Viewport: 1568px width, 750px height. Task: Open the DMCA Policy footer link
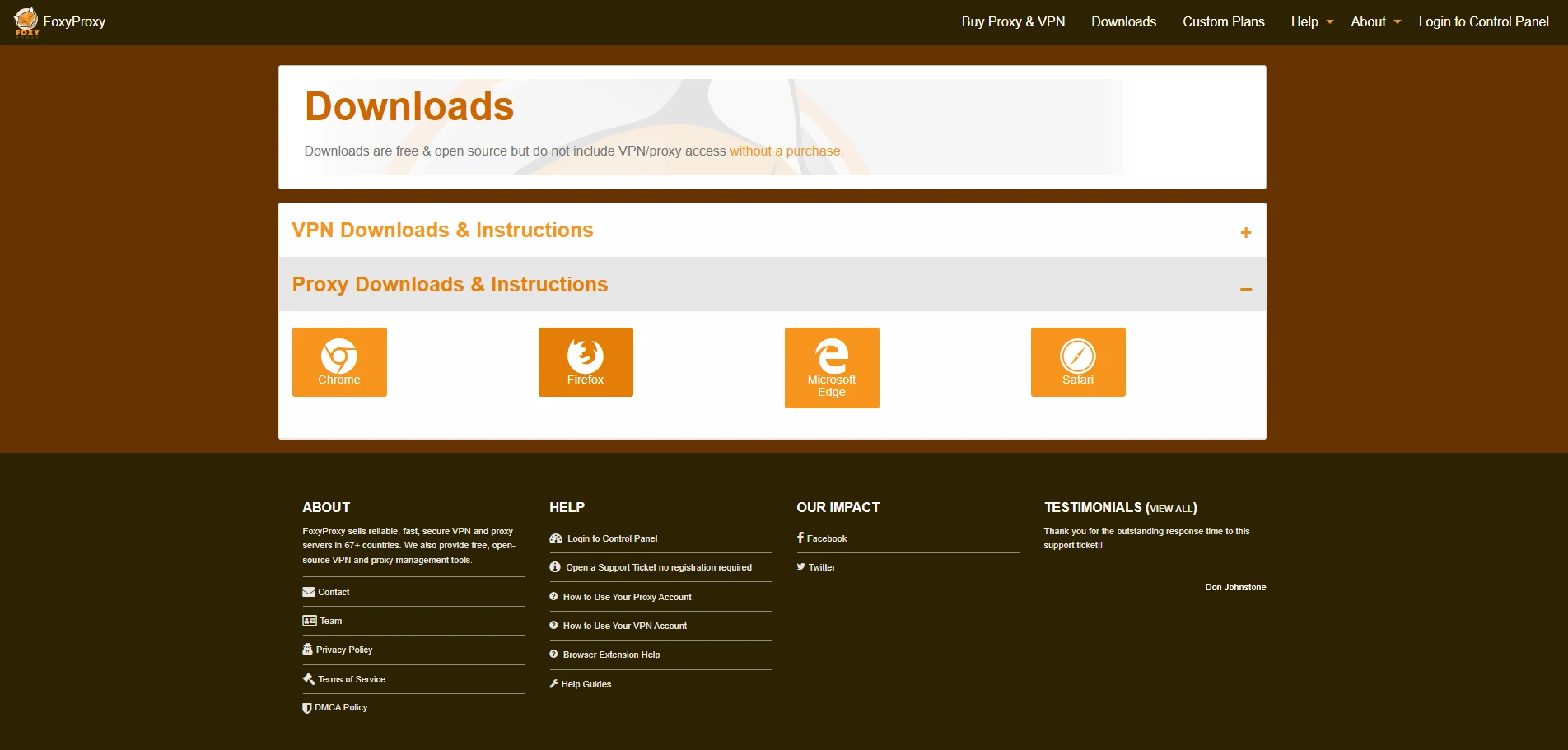click(x=341, y=707)
